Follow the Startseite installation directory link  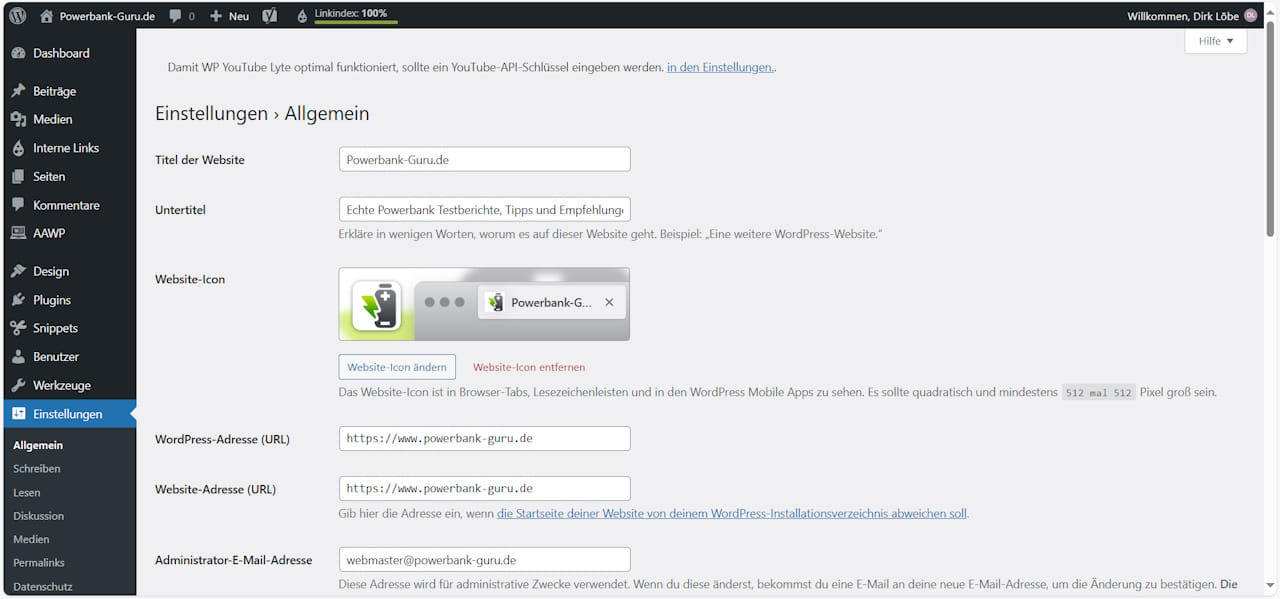[732, 513]
